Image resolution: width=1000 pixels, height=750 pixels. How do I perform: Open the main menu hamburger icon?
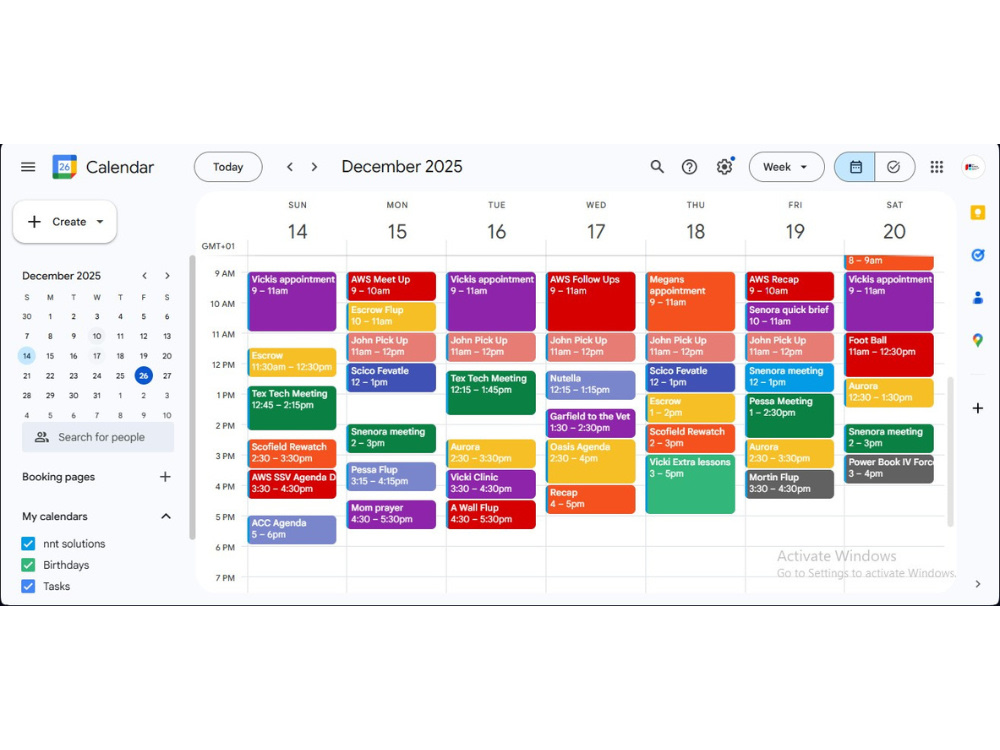coord(28,167)
